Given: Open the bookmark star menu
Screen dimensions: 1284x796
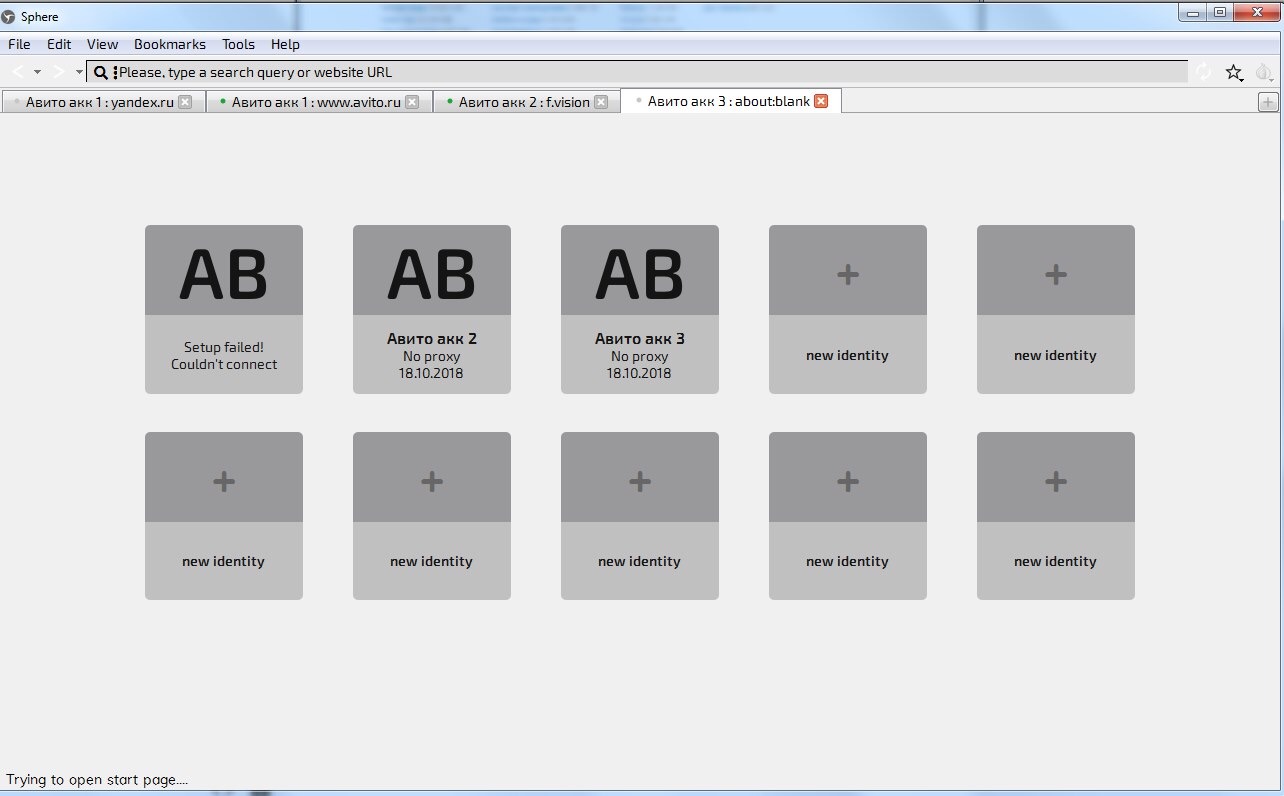Looking at the screenshot, I should click(1235, 72).
